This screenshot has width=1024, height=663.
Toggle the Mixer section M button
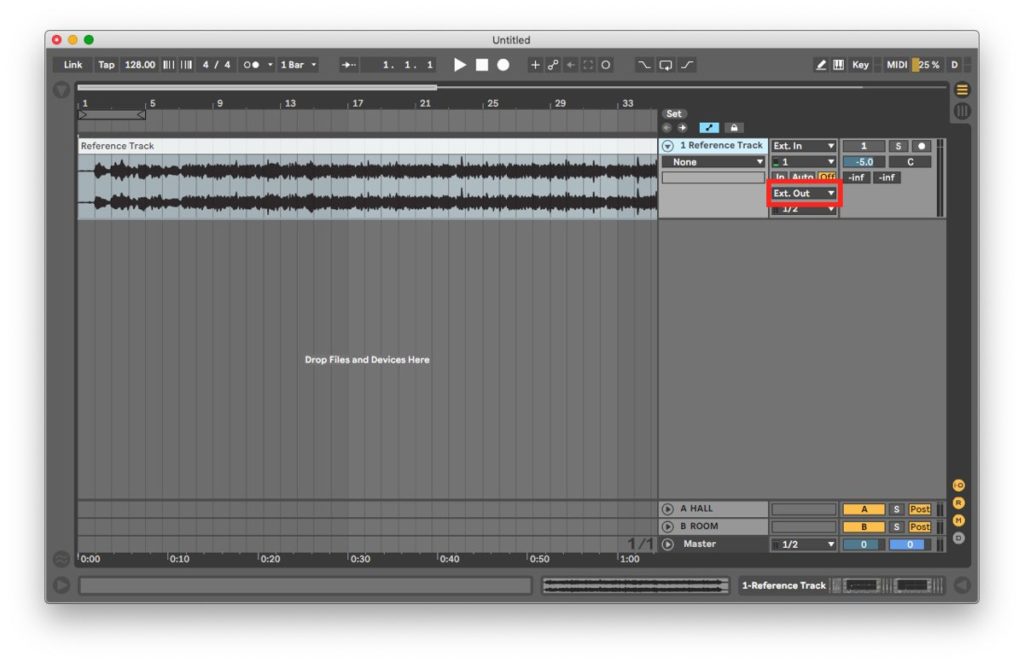(x=959, y=520)
